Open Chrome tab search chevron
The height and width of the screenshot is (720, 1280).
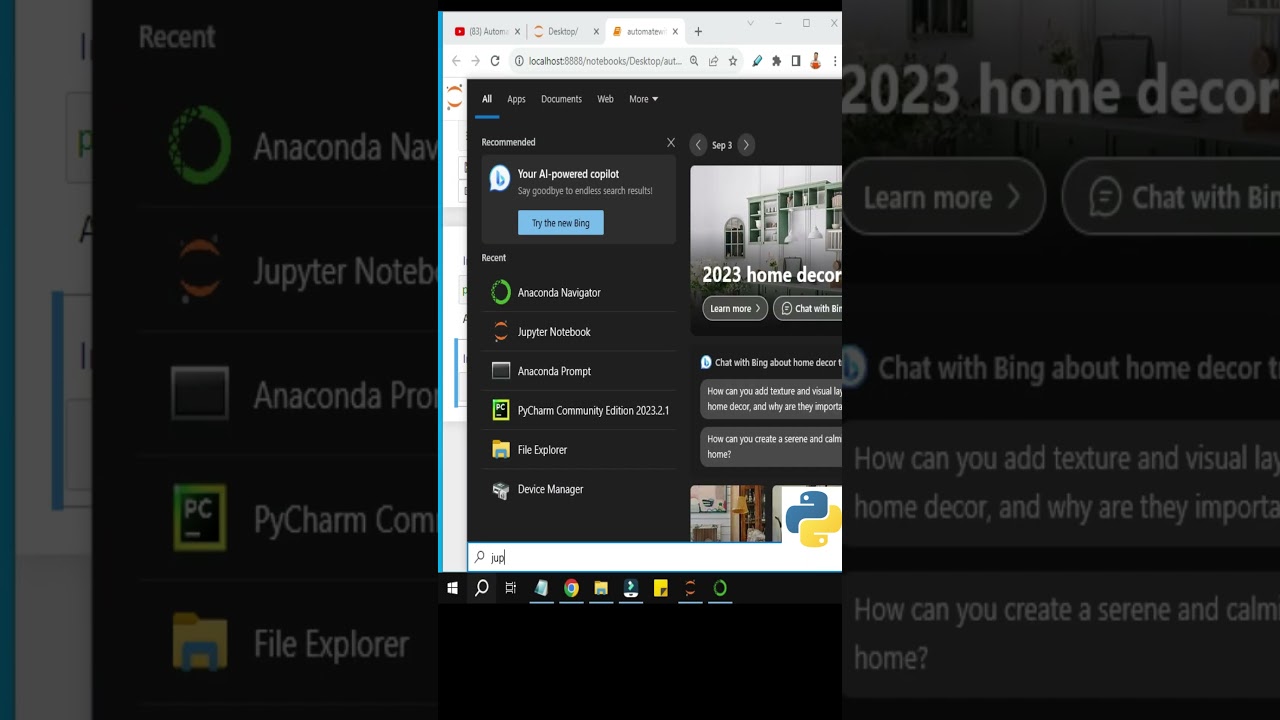(750, 22)
